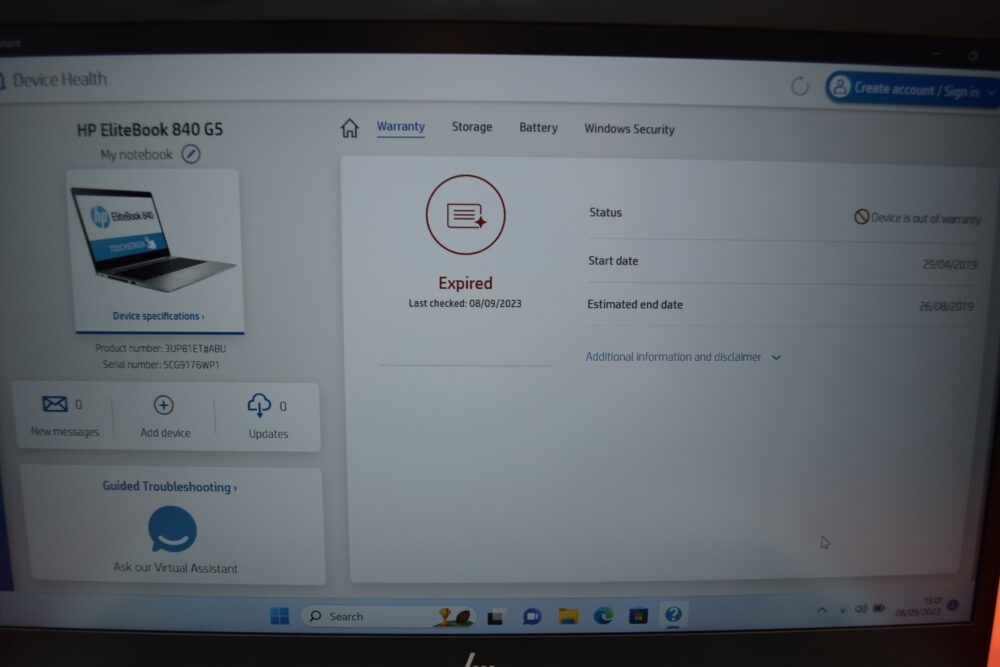
Task: Click Add device plus icon
Action: tap(164, 405)
